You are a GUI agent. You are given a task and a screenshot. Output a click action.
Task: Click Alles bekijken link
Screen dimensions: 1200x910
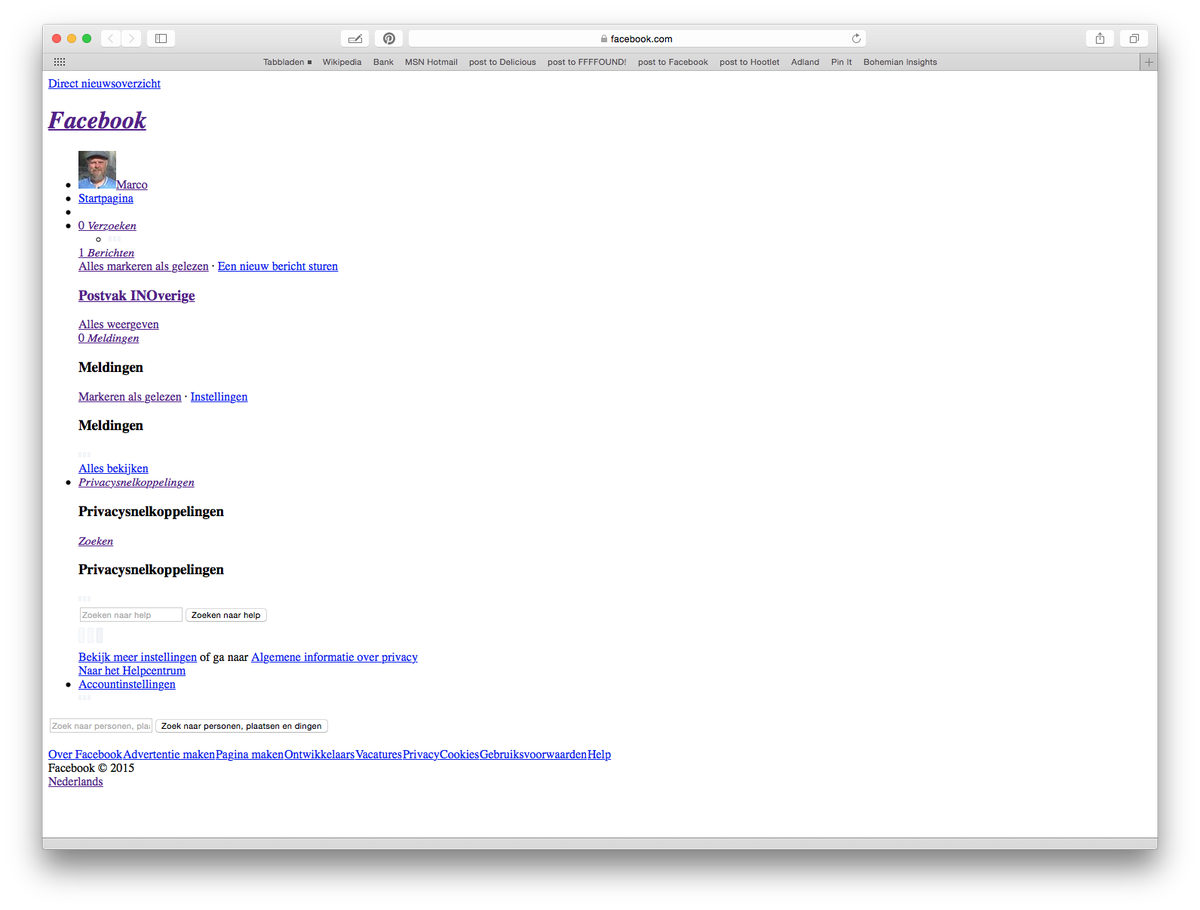114,469
